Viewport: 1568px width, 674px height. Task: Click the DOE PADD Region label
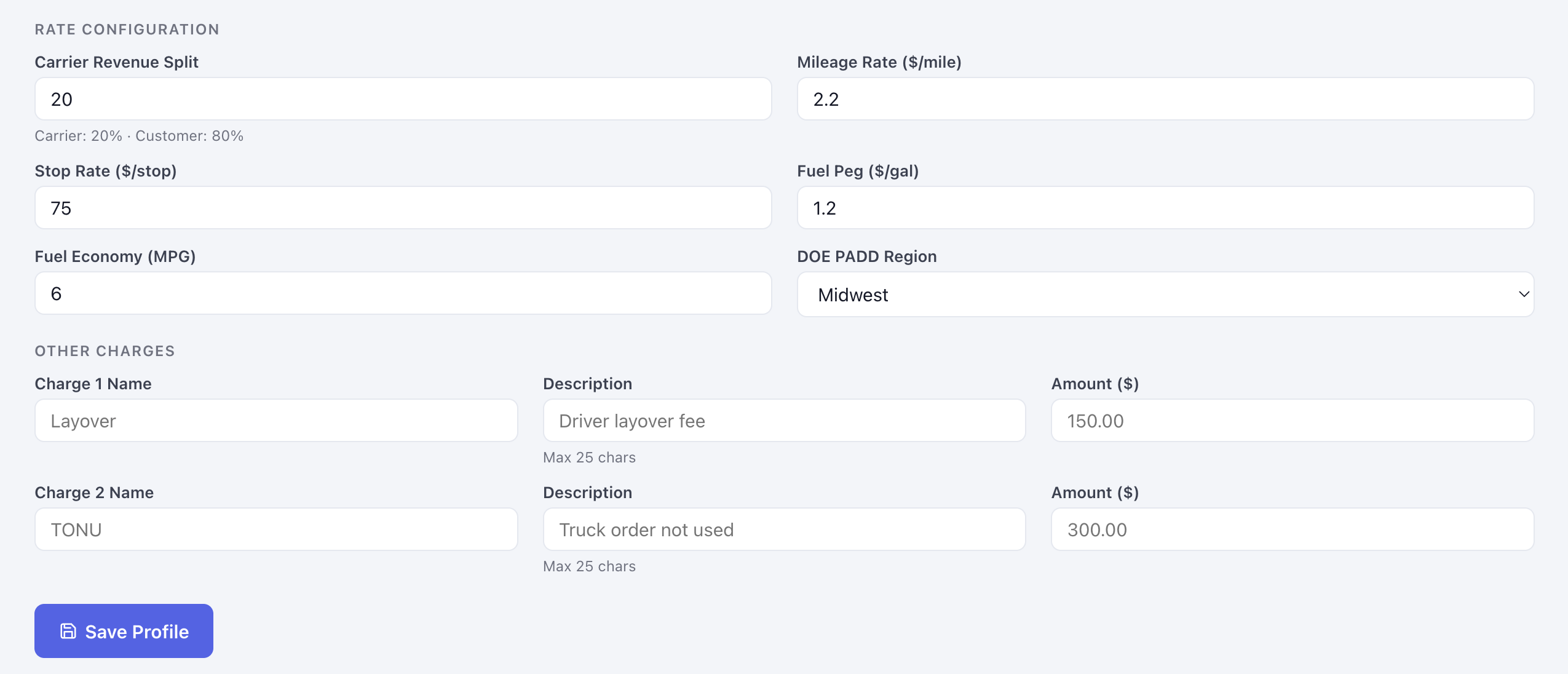[867, 256]
